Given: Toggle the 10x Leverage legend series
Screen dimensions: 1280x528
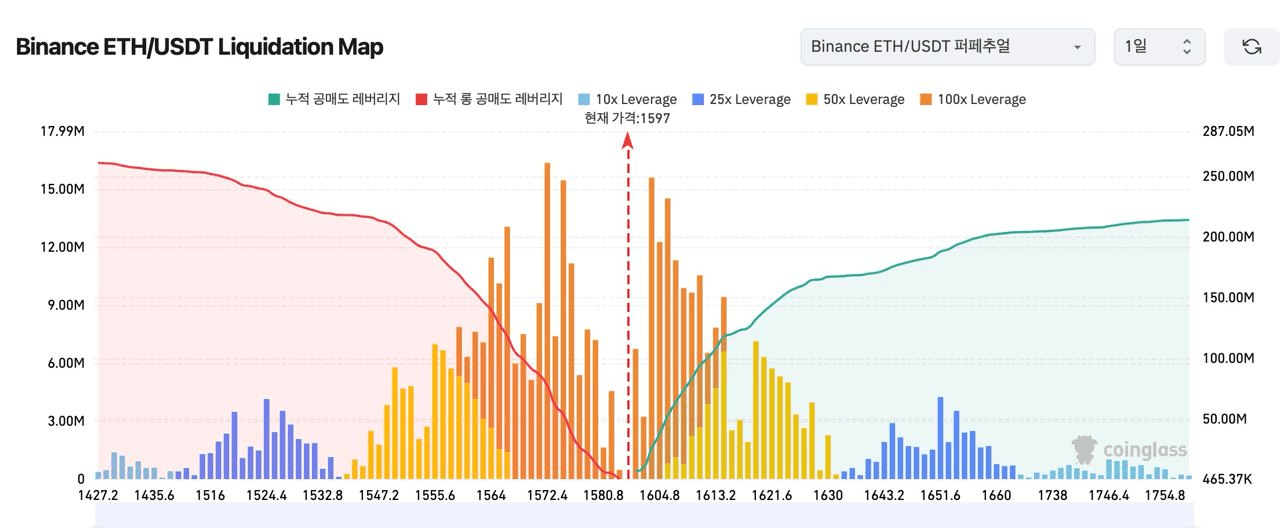Looking at the screenshot, I should click(x=628, y=99).
